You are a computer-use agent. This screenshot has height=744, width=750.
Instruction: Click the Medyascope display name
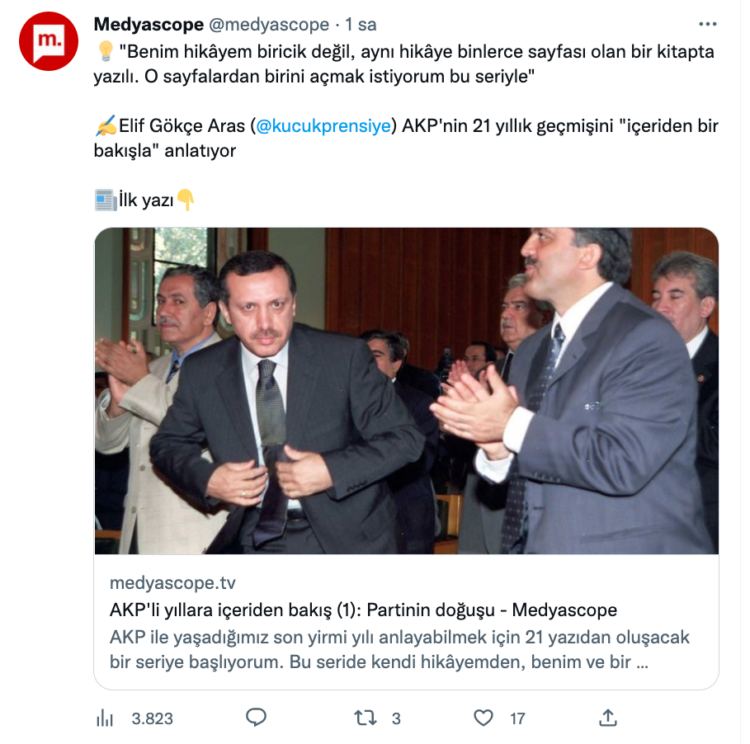[x=149, y=24]
